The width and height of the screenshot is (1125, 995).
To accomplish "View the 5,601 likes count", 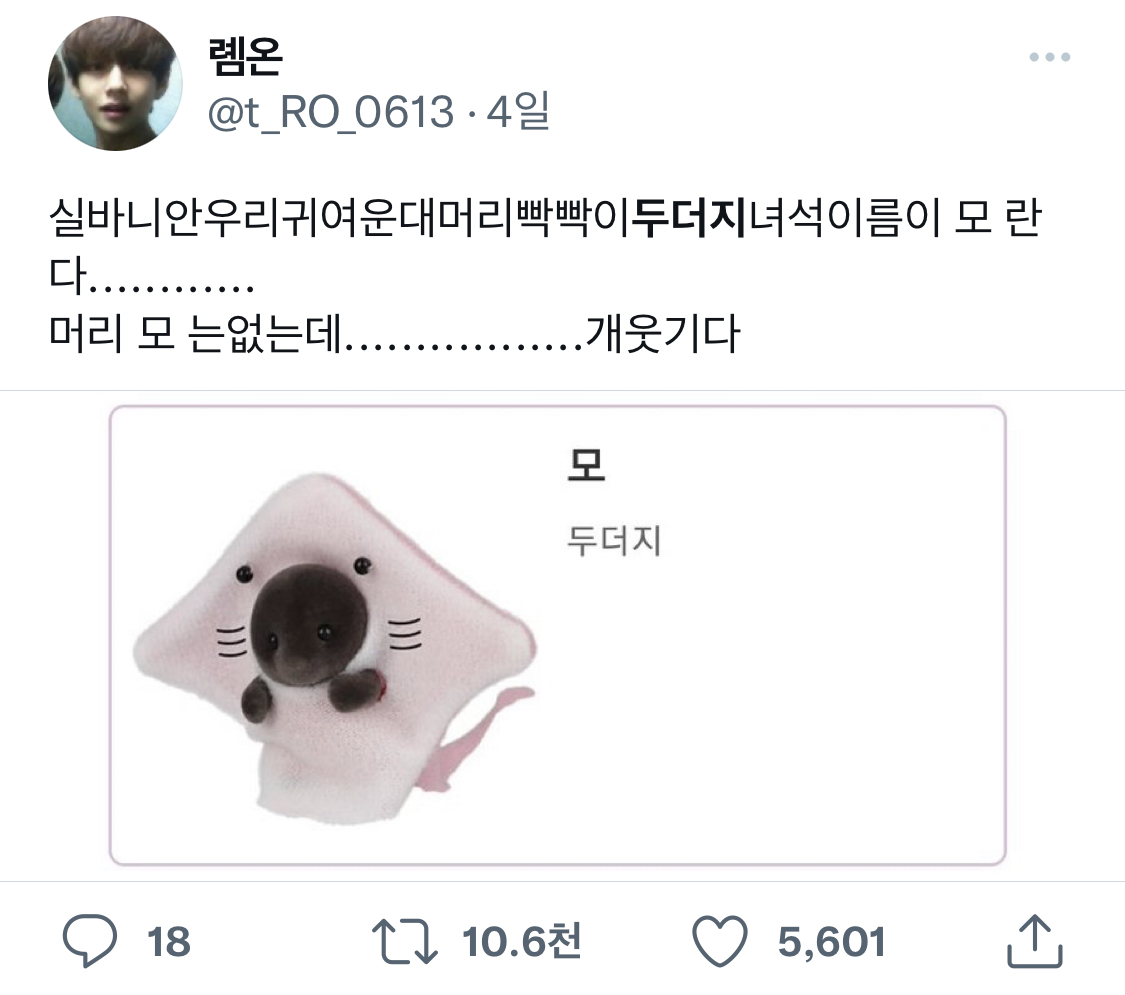I will coord(832,942).
